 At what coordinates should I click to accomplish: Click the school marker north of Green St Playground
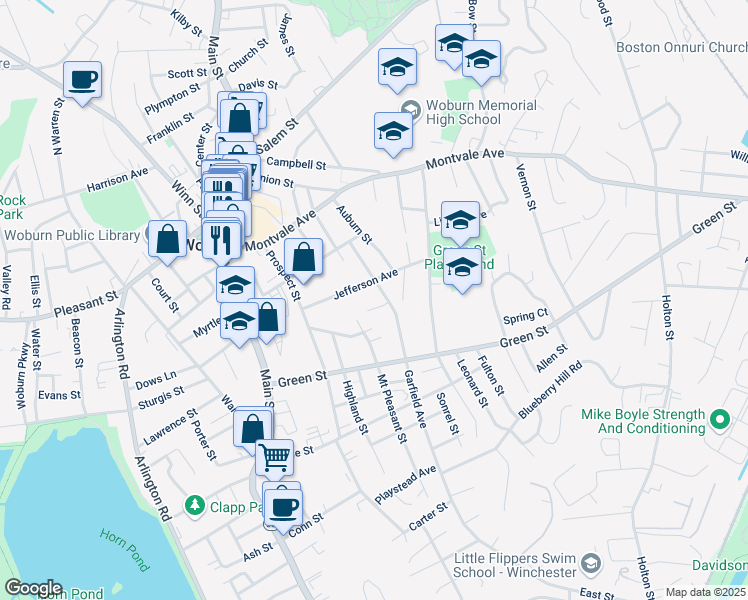pyautogui.click(x=460, y=221)
